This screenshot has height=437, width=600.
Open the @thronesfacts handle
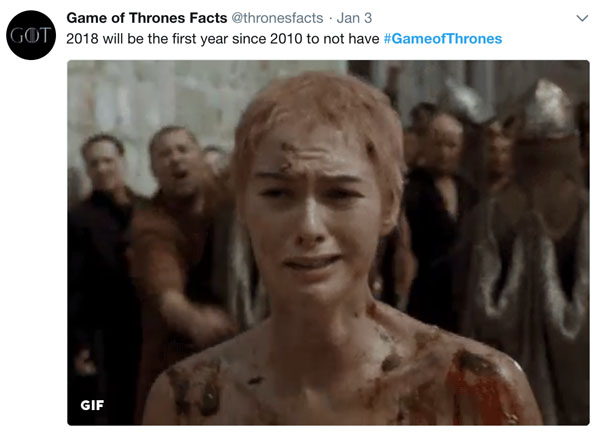(x=277, y=18)
